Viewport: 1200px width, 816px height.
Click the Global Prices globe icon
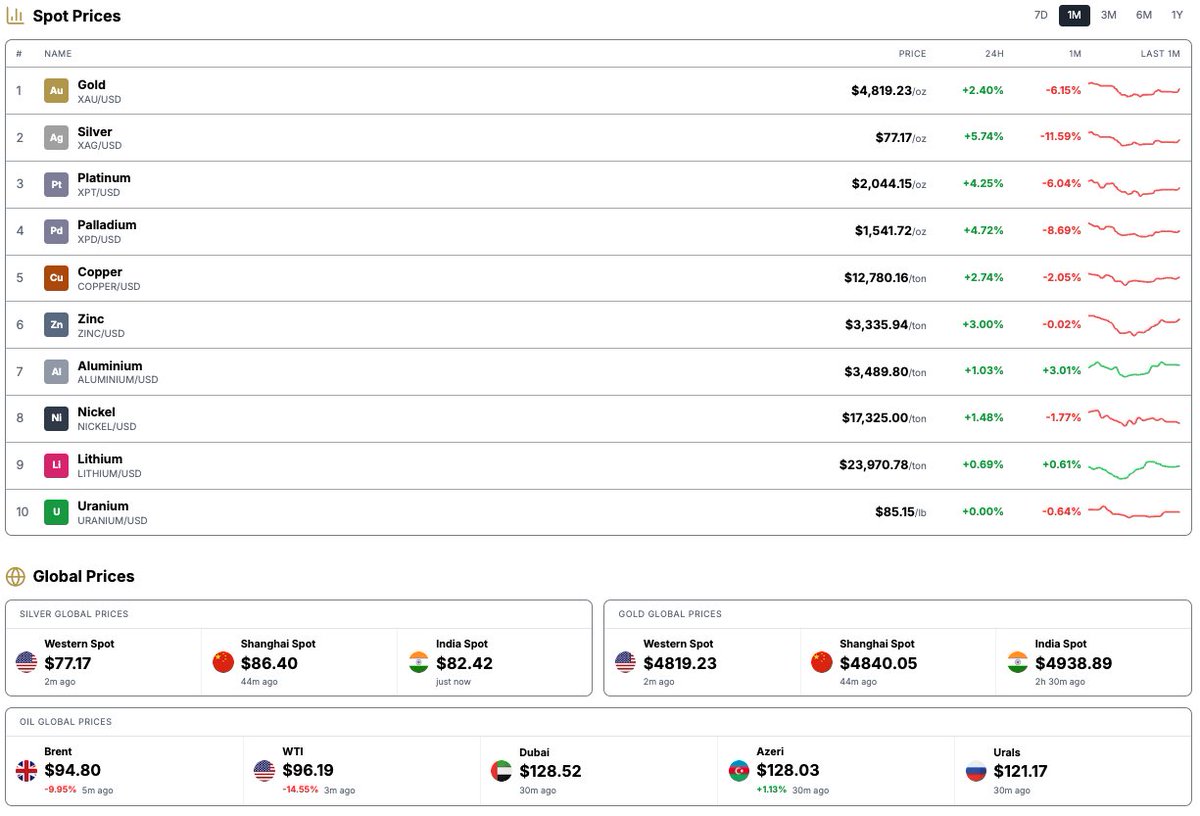pyautogui.click(x=15, y=576)
